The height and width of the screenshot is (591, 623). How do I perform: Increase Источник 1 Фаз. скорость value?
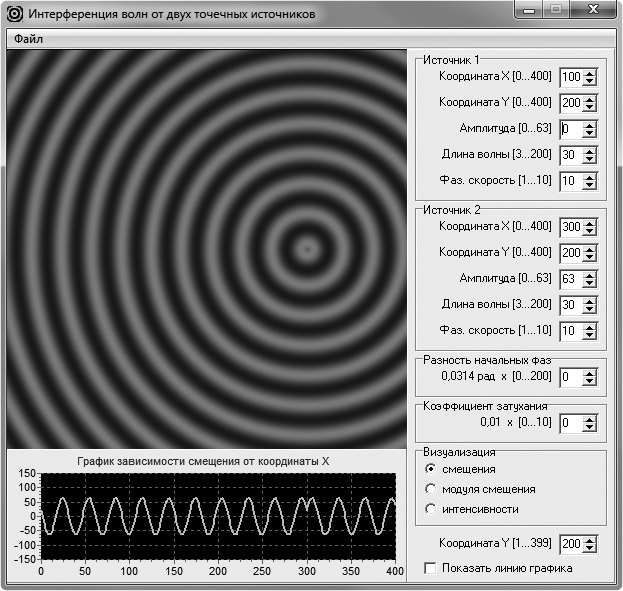click(x=590, y=178)
